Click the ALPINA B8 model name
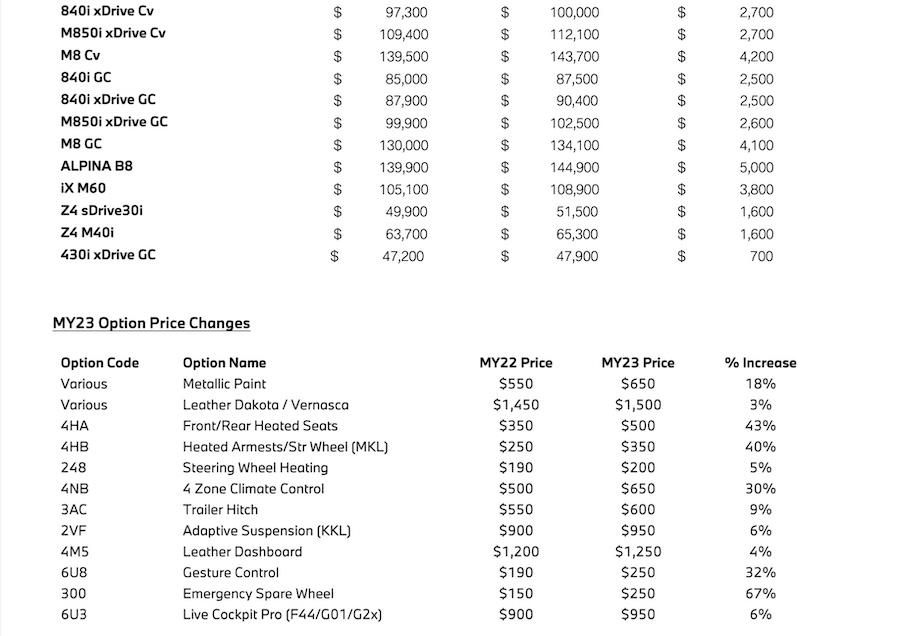This screenshot has height=636, width=900. point(97,167)
